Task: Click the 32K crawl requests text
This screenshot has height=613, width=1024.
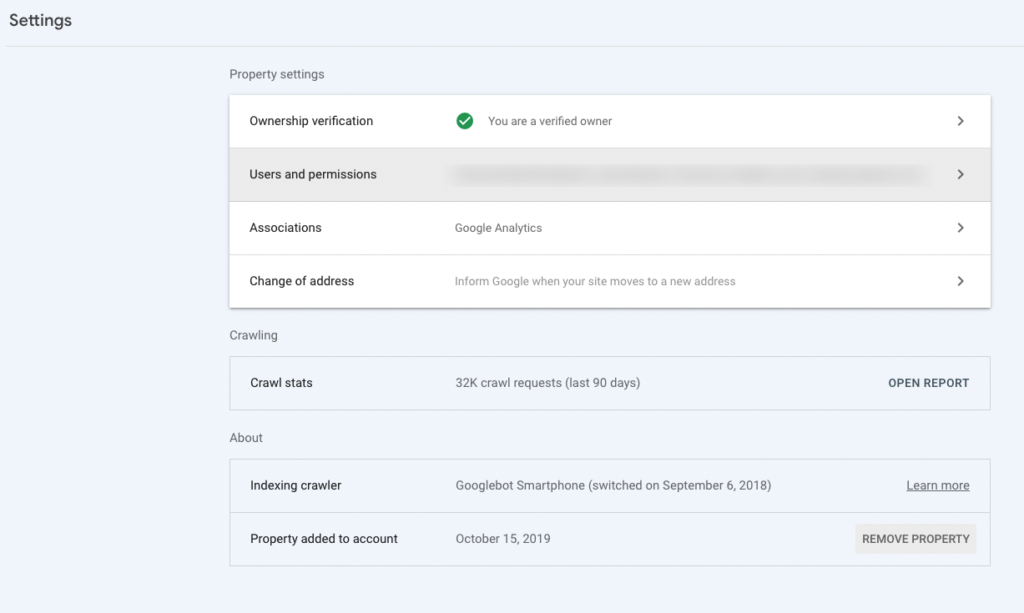Action: click(547, 383)
